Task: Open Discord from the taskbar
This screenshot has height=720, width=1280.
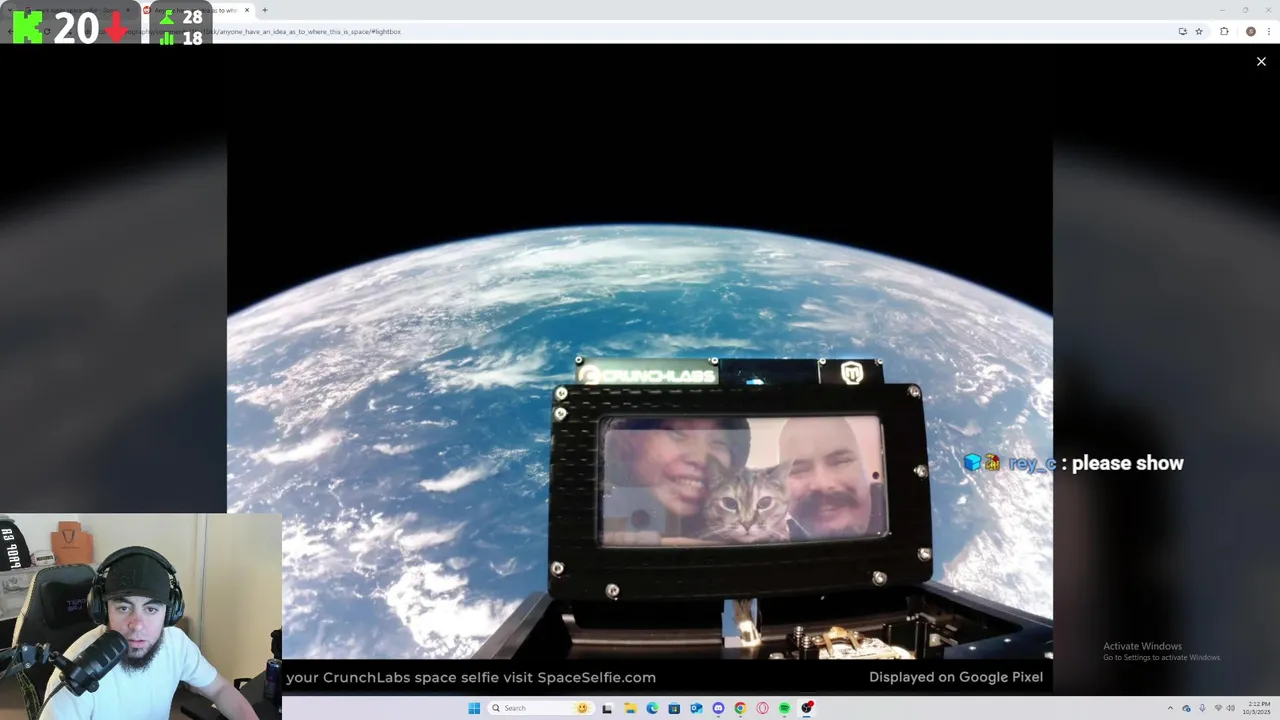Action: [718, 708]
